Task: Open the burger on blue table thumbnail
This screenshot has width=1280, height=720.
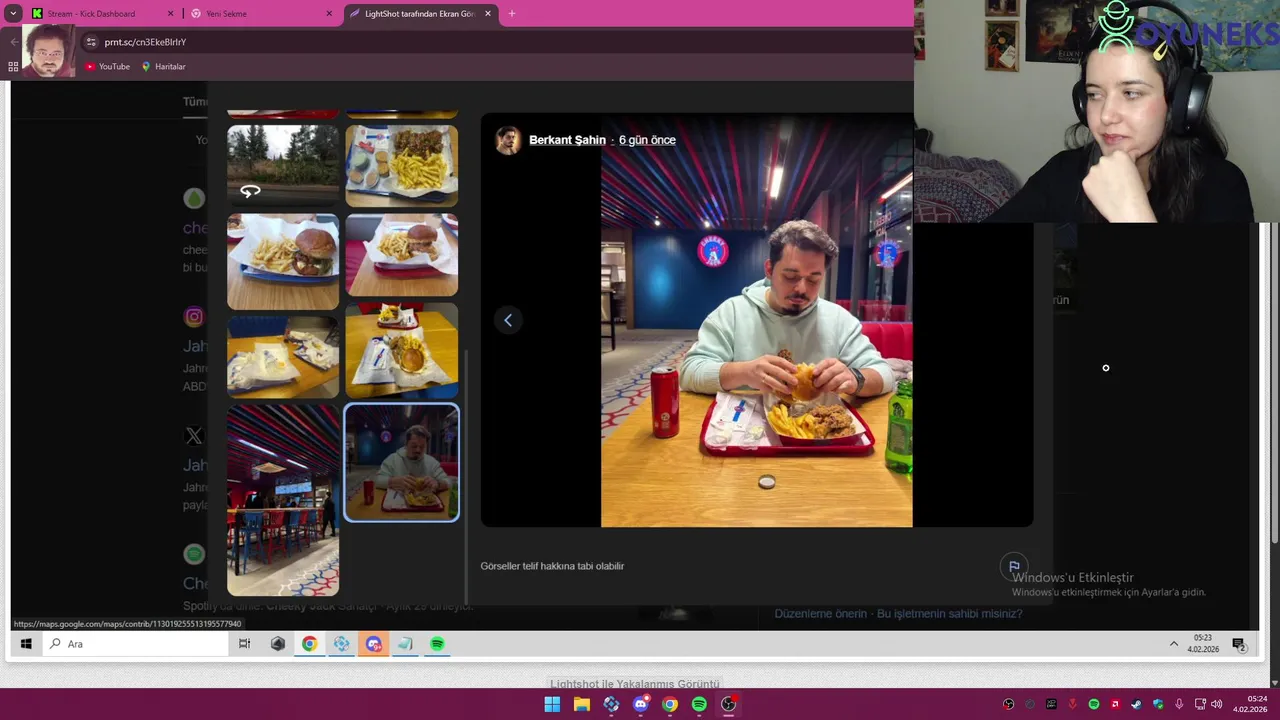Action: click(283, 262)
